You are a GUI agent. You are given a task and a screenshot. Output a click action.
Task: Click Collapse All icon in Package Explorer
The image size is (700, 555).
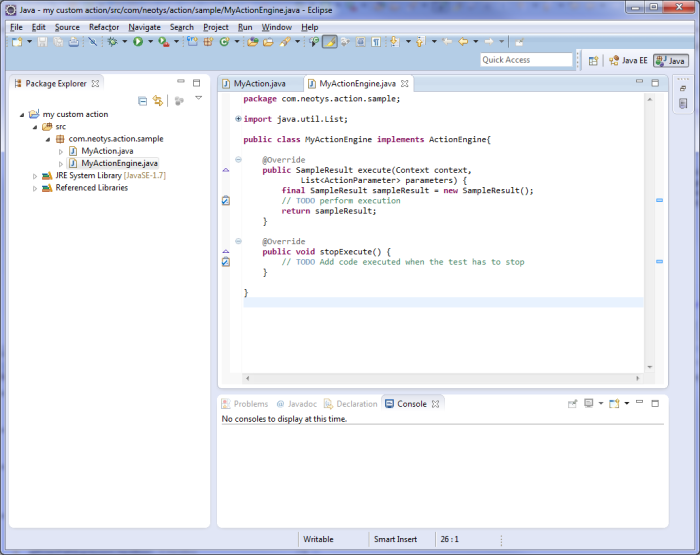coord(142,101)
